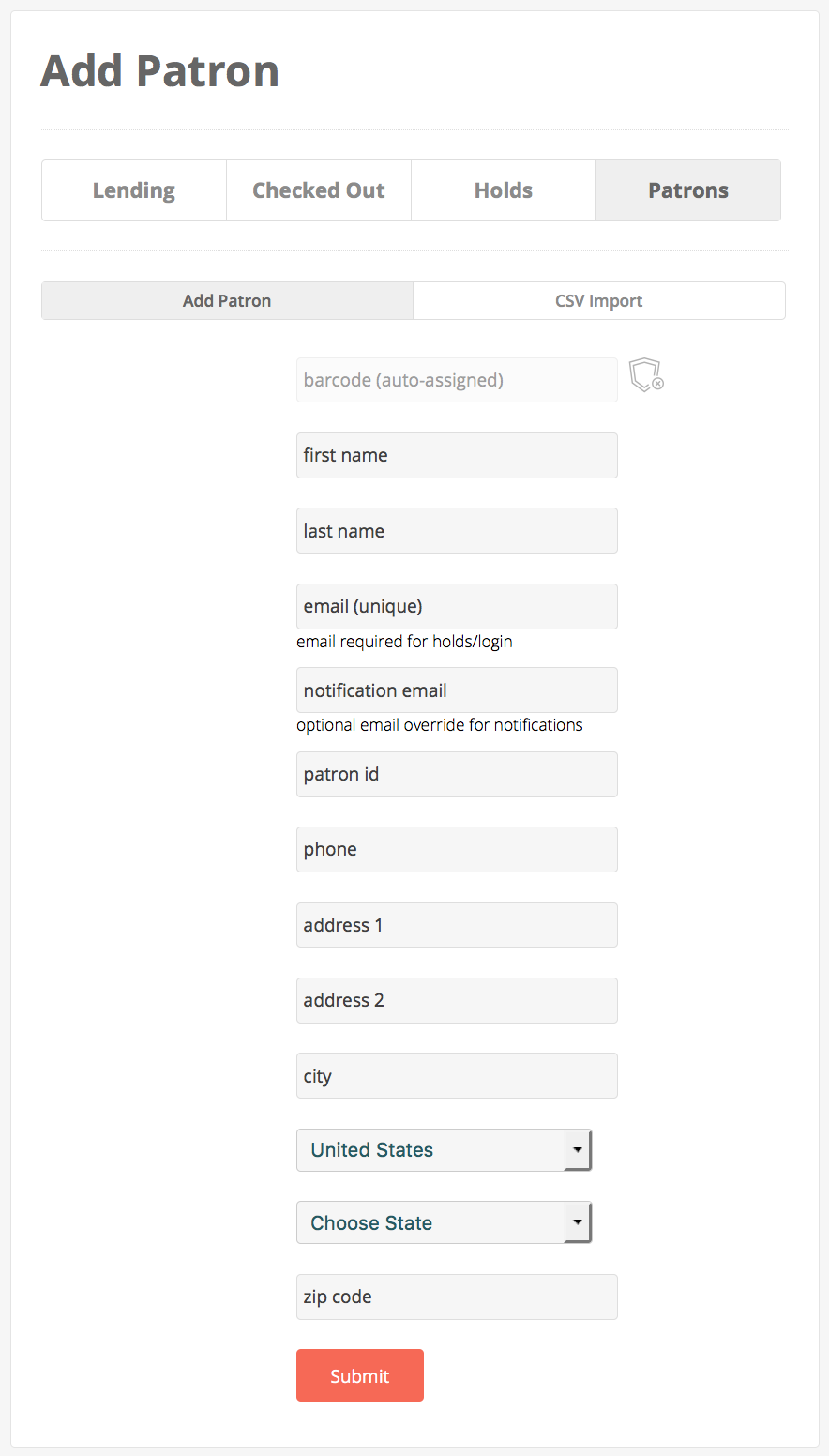Open the Checked Out tab
Viewport: 829px width, 1456px height.
(x=319, y=190)
